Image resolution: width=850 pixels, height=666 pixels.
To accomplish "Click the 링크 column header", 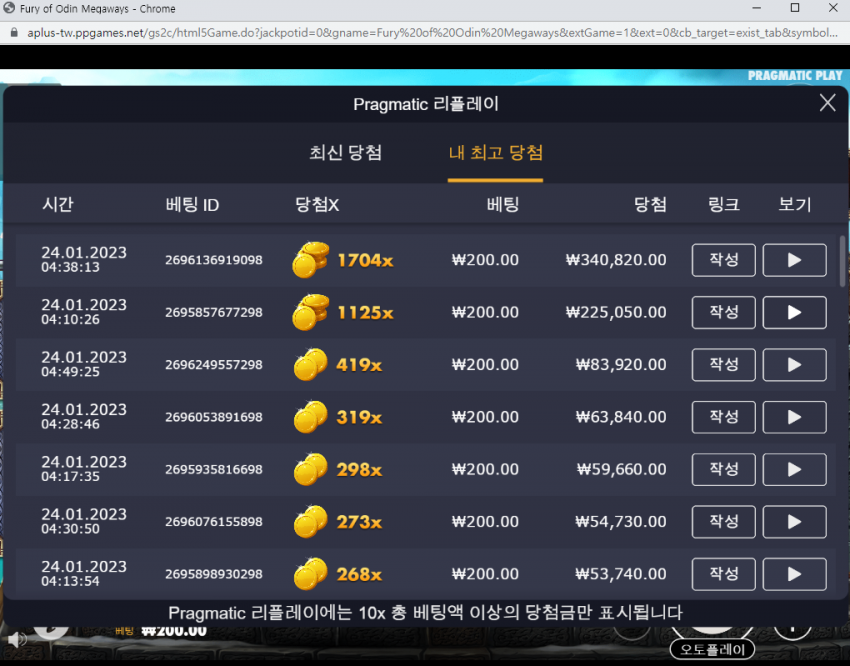I will pos(723,204).
